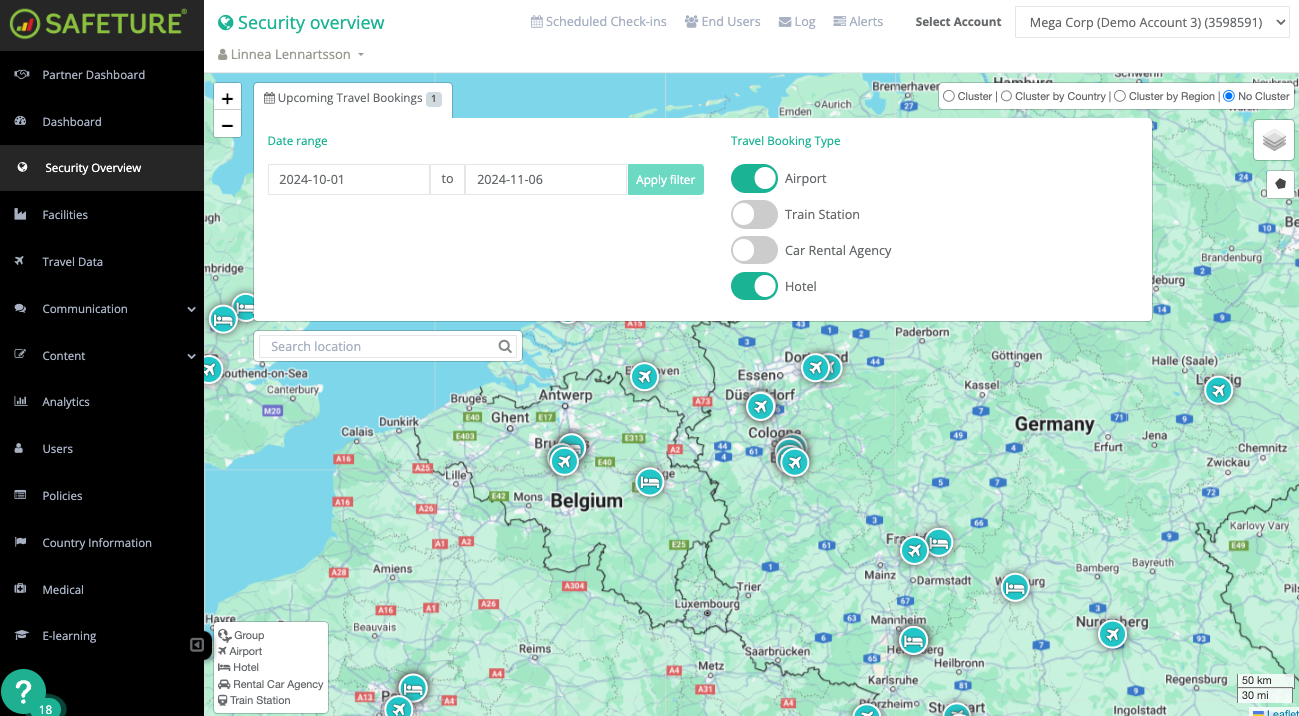Switch to the Upcoming Travel Bookings tab
The width and height of the screenshot is (1299, 716).
coord(352,97)
